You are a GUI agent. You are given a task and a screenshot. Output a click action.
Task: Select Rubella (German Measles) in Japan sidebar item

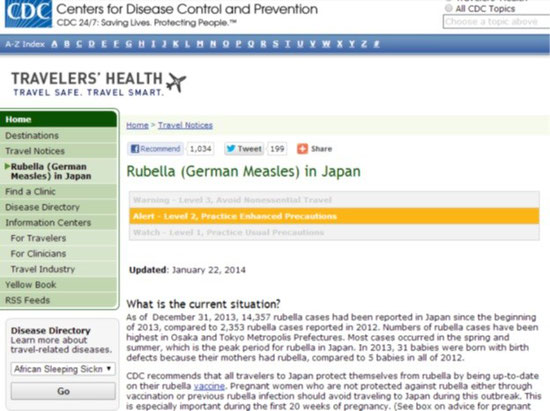pos(58,171)
